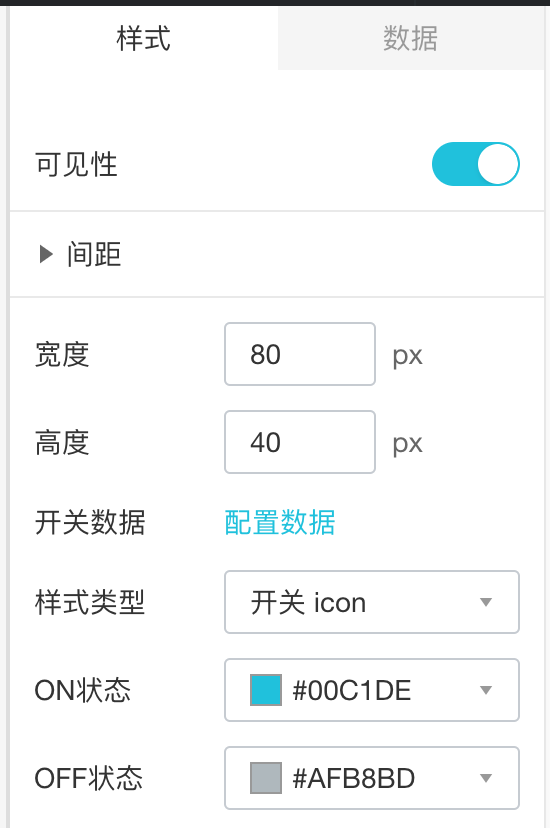
Task: Click the #AFB8BD hex value
Action: [x=354, y=778]
